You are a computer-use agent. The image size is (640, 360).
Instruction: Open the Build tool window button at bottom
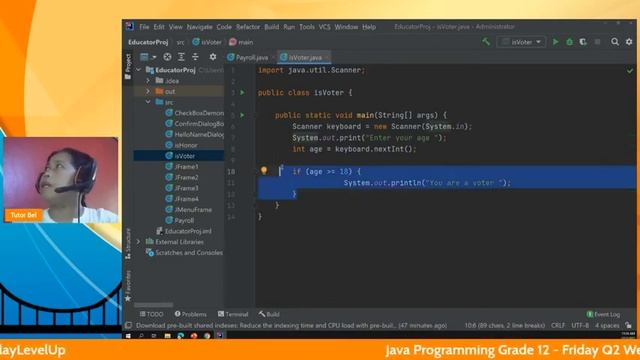[x=269, y=314]
